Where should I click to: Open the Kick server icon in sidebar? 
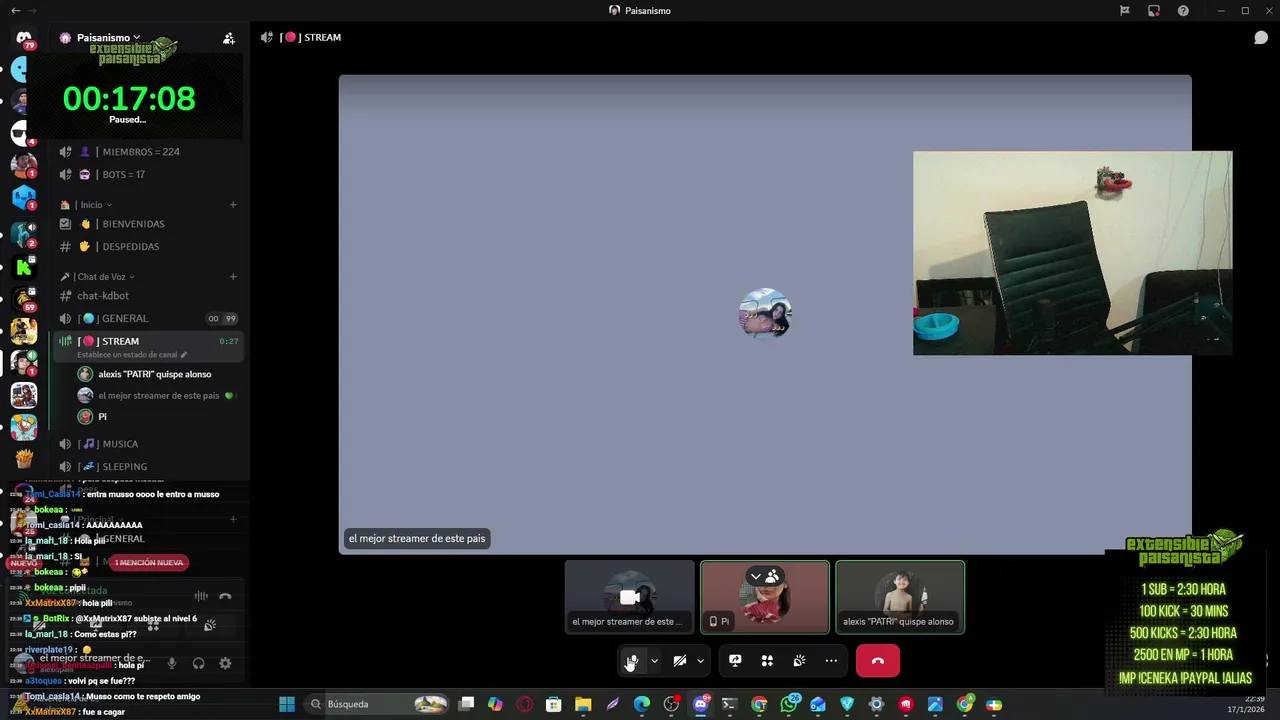point(24,267)
